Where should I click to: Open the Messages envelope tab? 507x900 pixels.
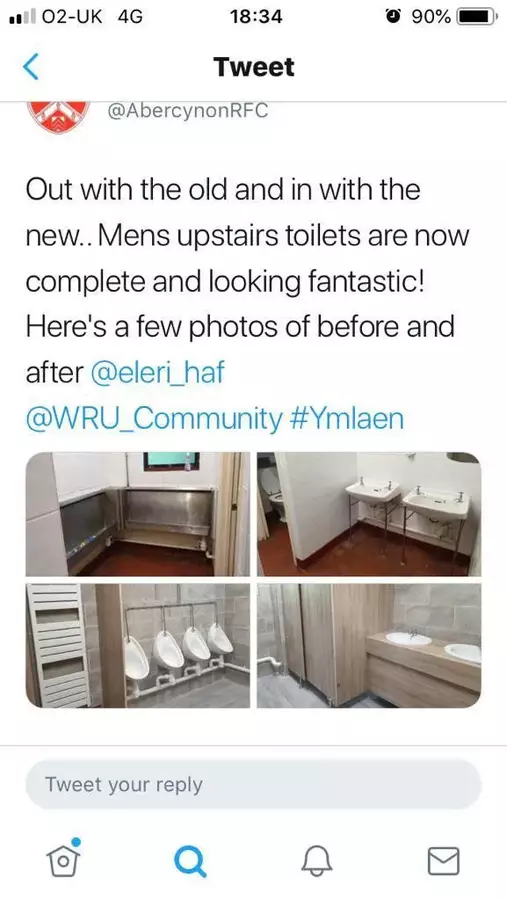point(443,861)
